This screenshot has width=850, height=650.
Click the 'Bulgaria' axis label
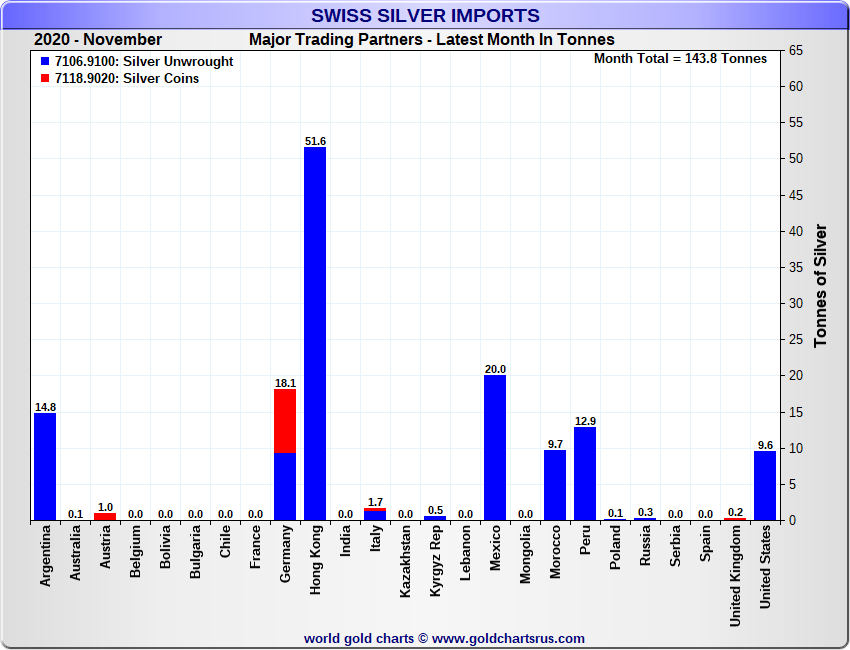click(x=195, y=552)
